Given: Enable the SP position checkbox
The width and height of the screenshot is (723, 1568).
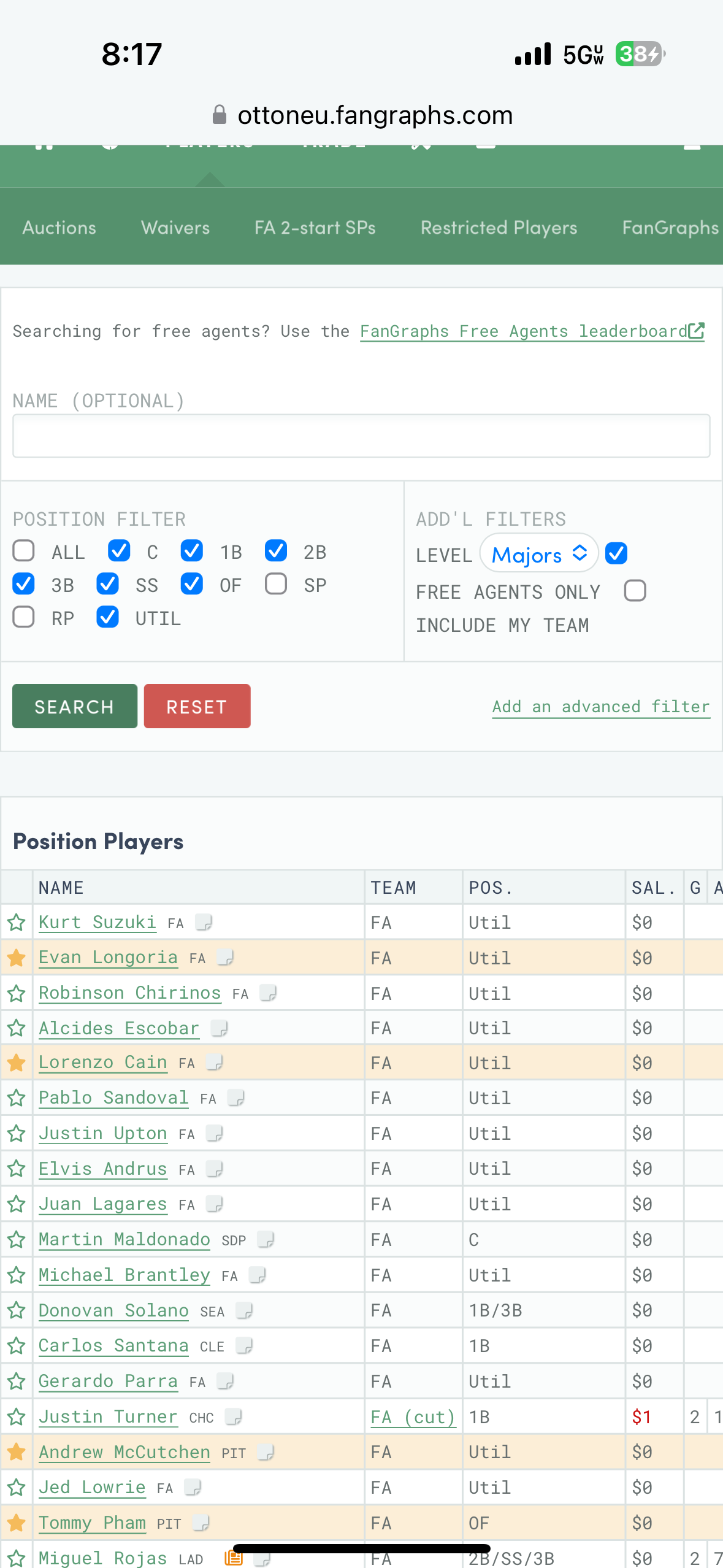Looking at the screenshot, I should point(275,584).
